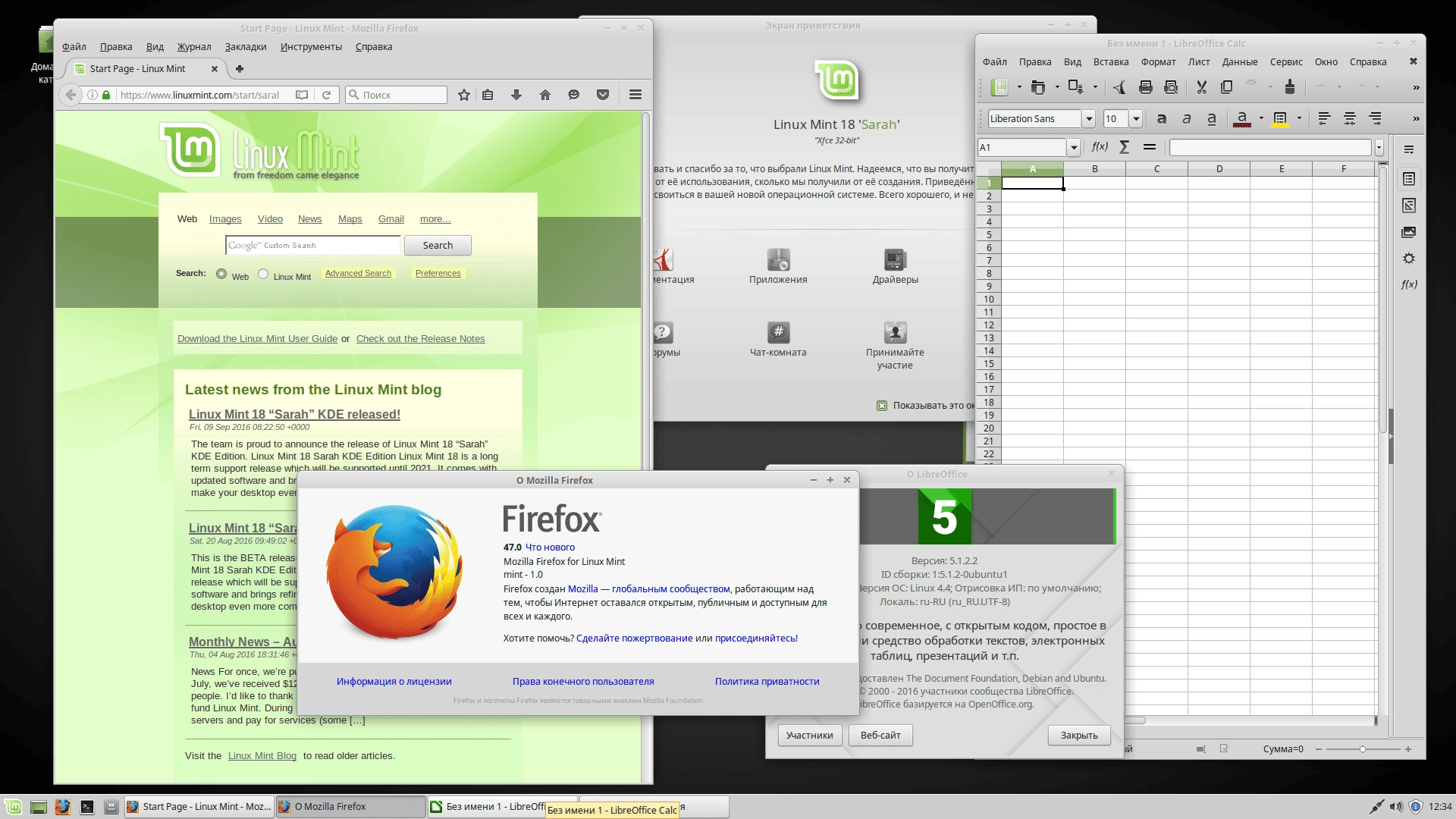Open the Что нового link in About Firefox

[550, 548]
